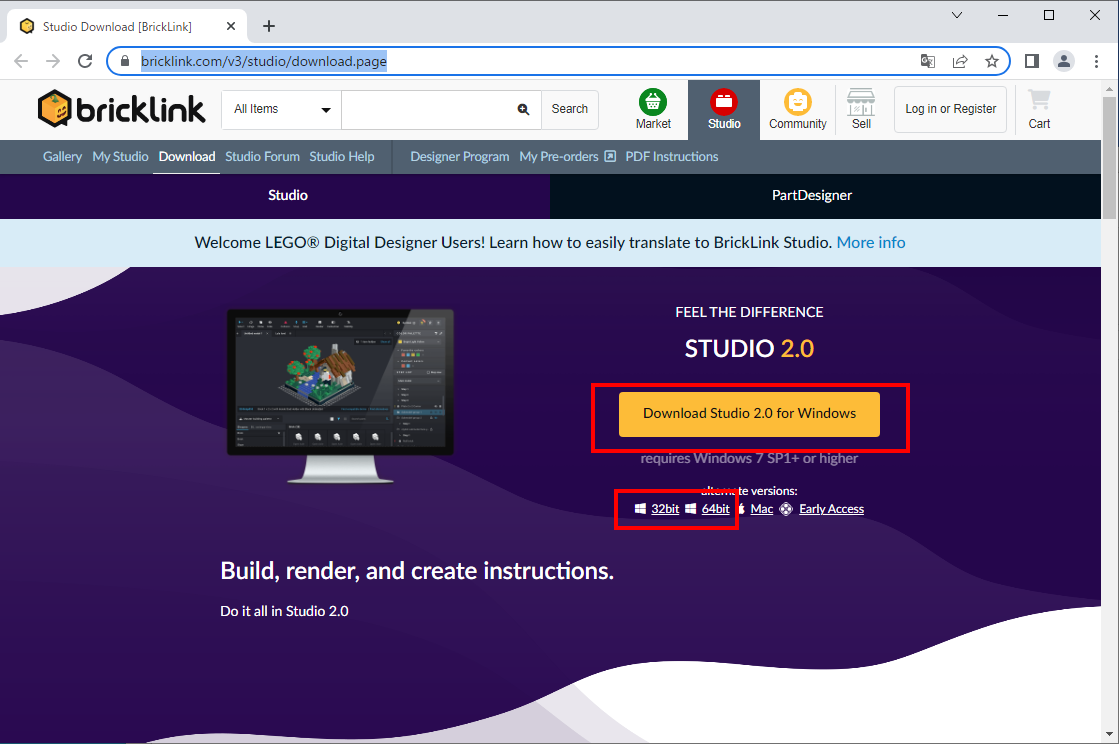Follow the More info link
This screenshot has height=744, width=1119.
[x=870, y=243]
